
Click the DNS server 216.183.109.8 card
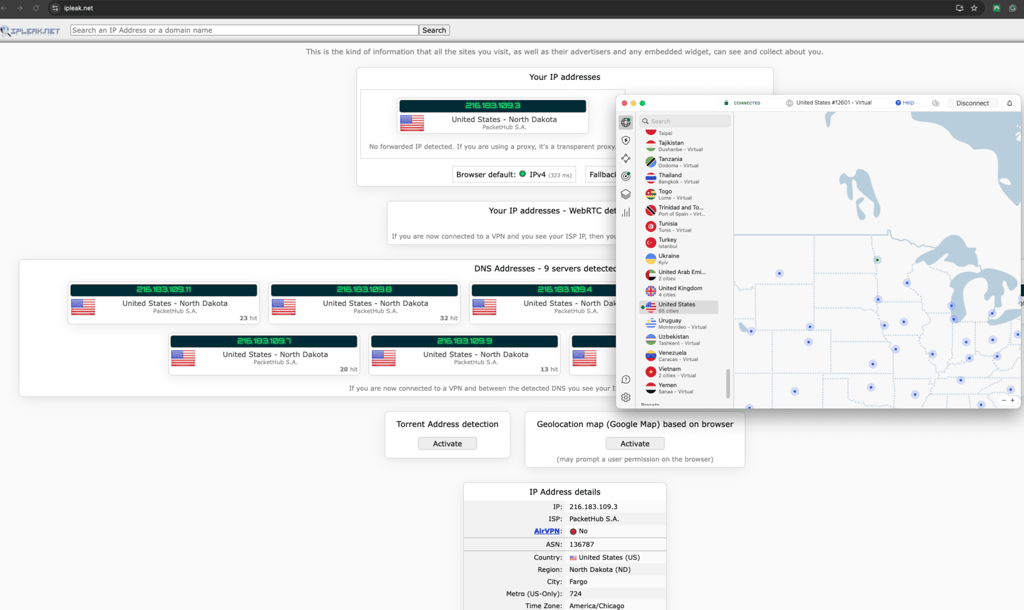(x=364, y=303)
